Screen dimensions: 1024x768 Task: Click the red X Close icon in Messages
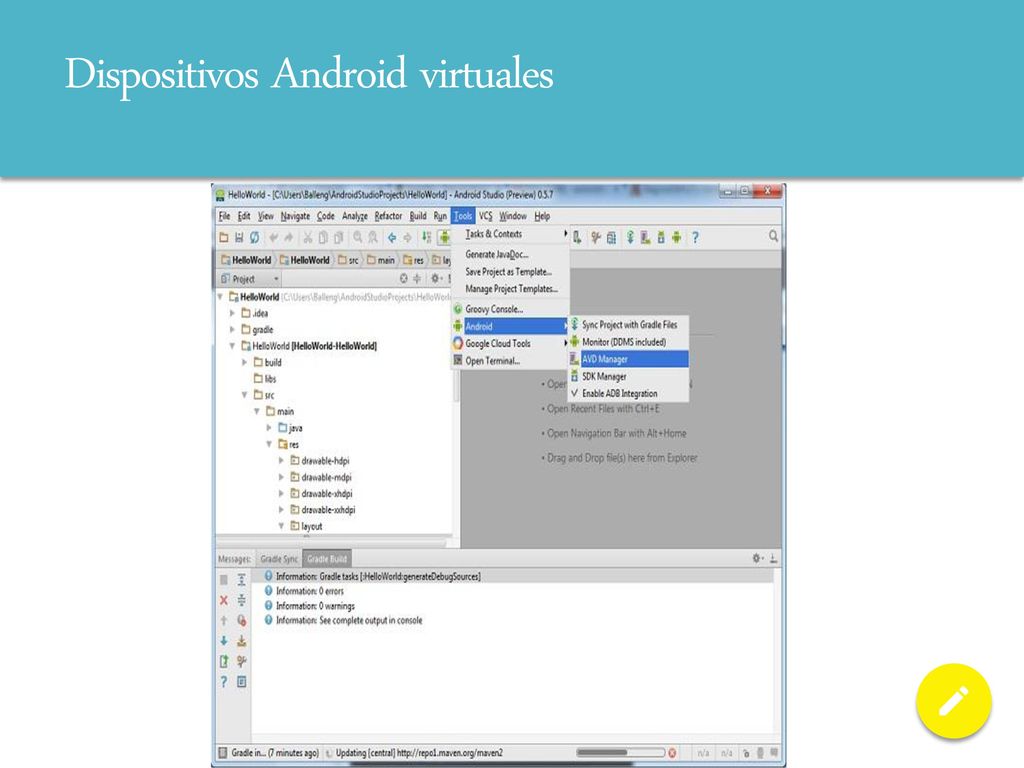(x=224, y=600)
